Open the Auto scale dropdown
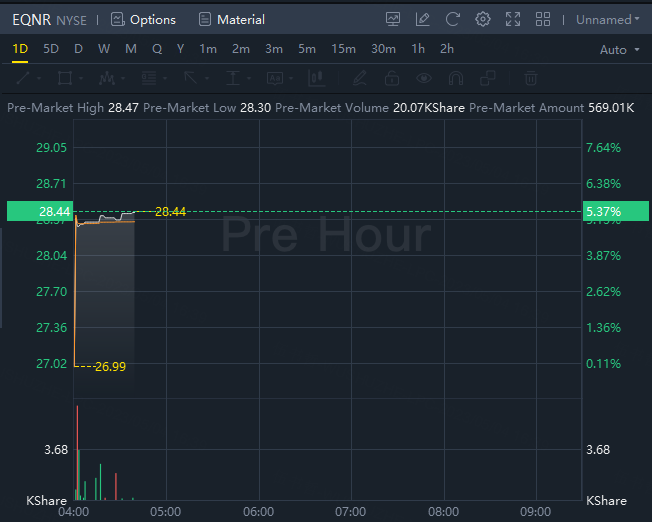The height and width of the screenshot is (522, 652). coord(619,50)
